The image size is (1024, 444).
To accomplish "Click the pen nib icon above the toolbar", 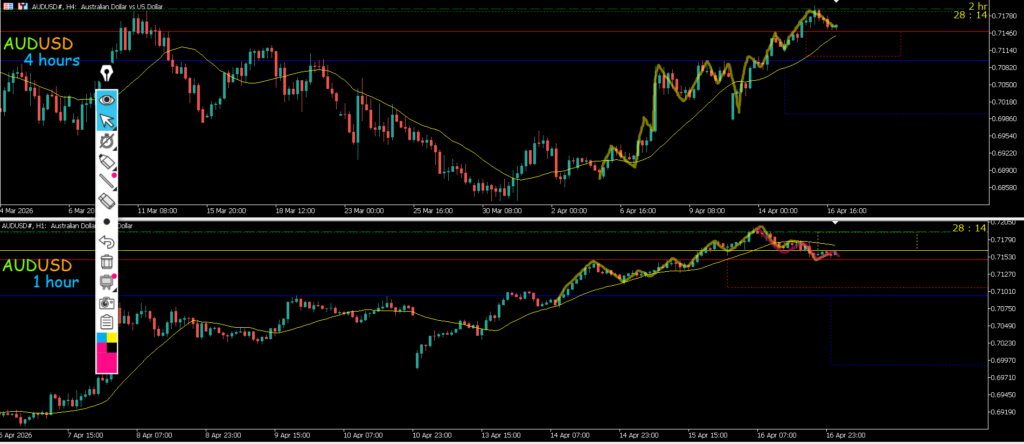I will [107, 75].
